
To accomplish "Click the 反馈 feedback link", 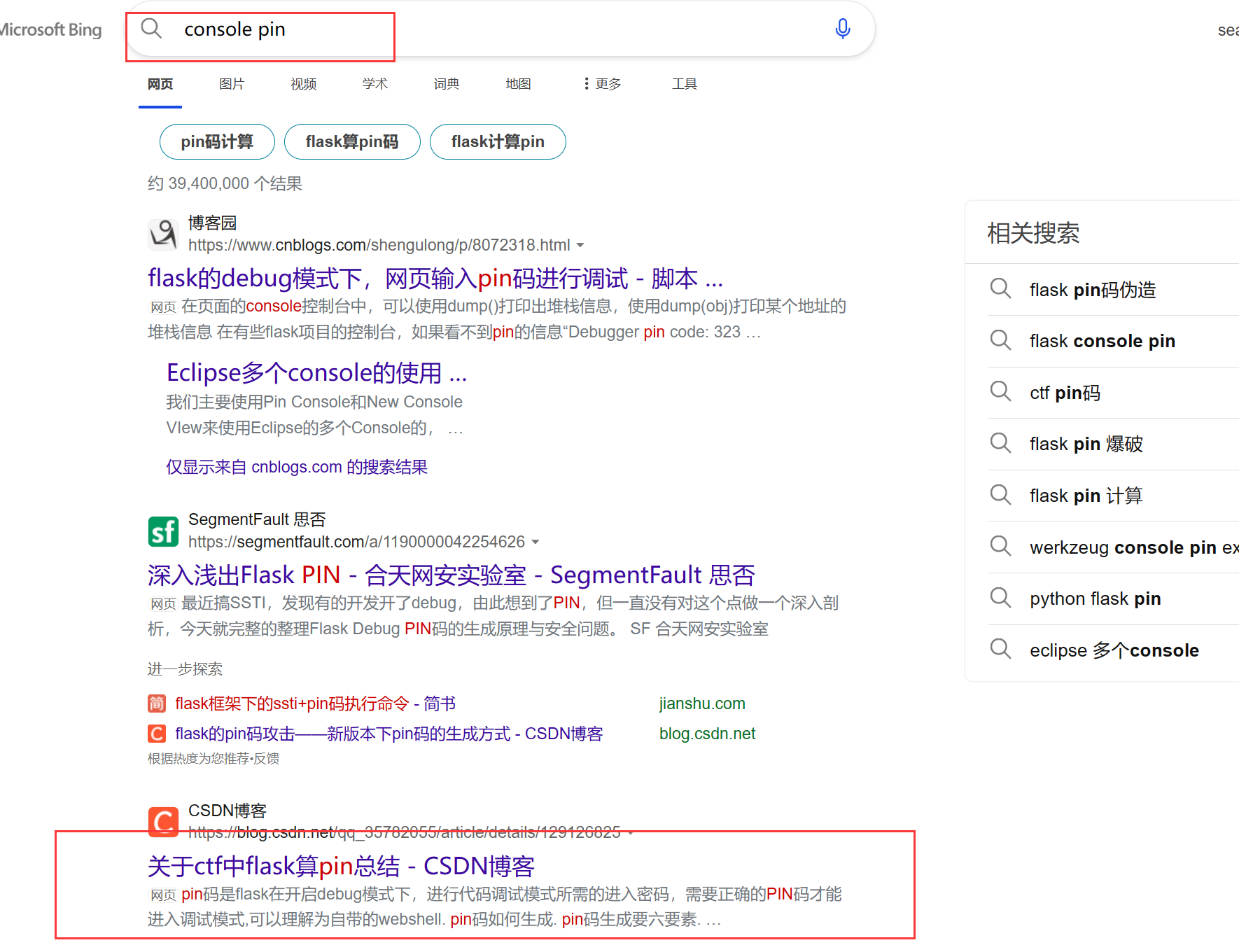I will 267,759.
